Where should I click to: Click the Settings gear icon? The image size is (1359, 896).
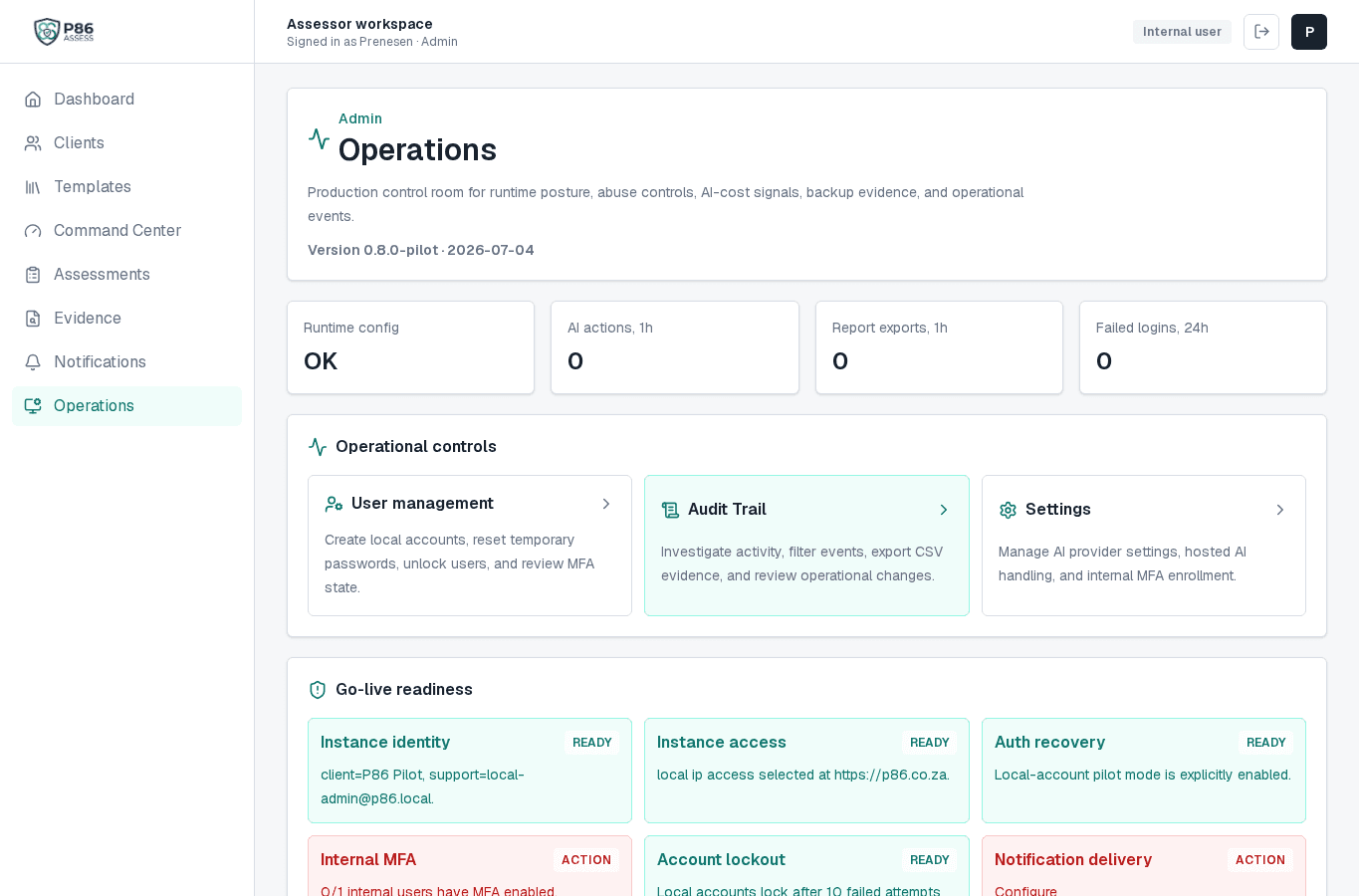click(x=1008, y=510)
